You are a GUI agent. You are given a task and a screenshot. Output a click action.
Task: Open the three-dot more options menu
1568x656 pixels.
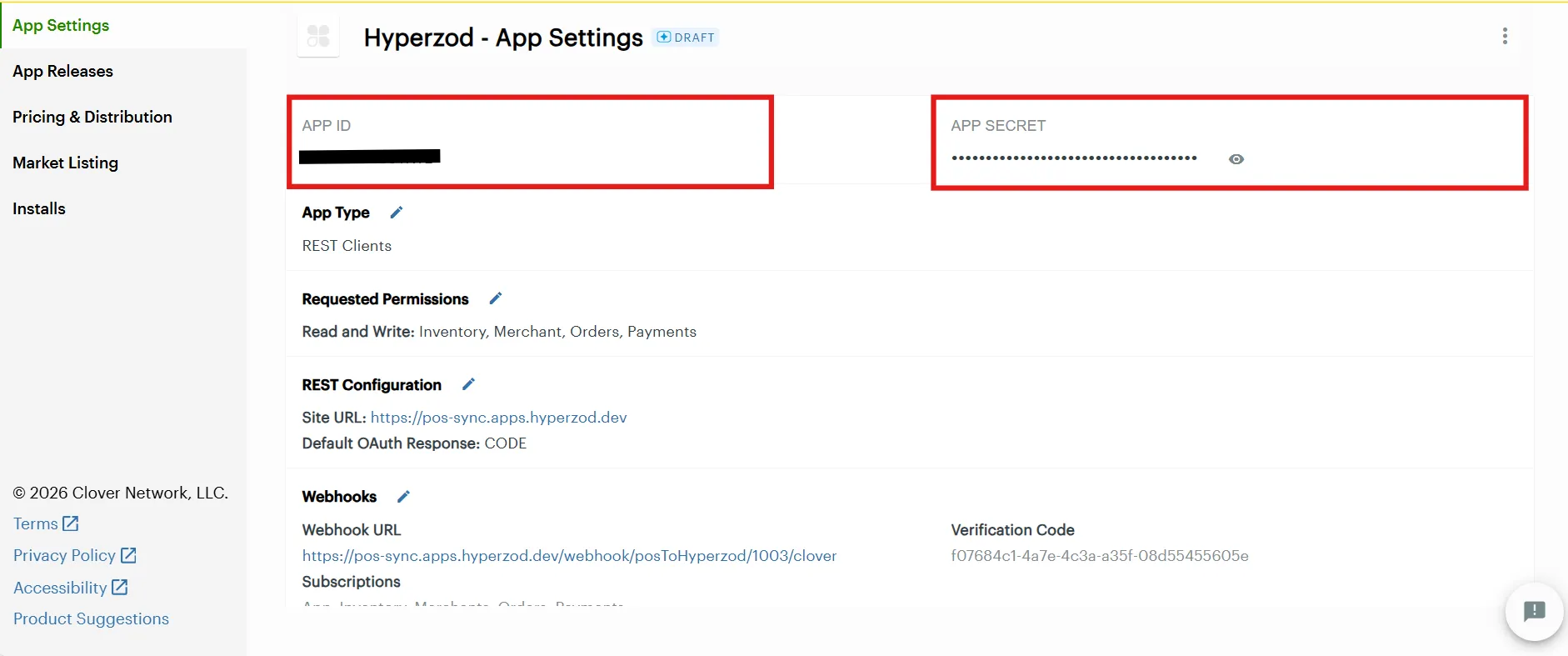tap(1505, 36)
